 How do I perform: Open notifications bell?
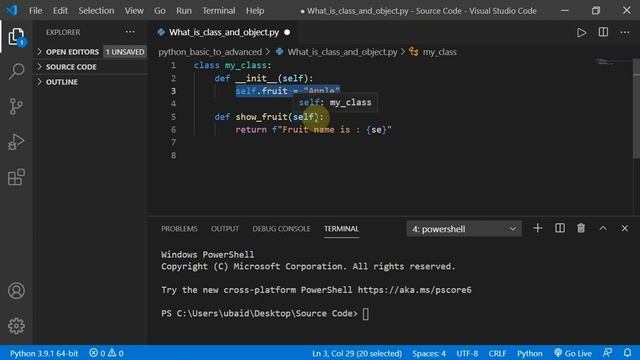point(627,353)
